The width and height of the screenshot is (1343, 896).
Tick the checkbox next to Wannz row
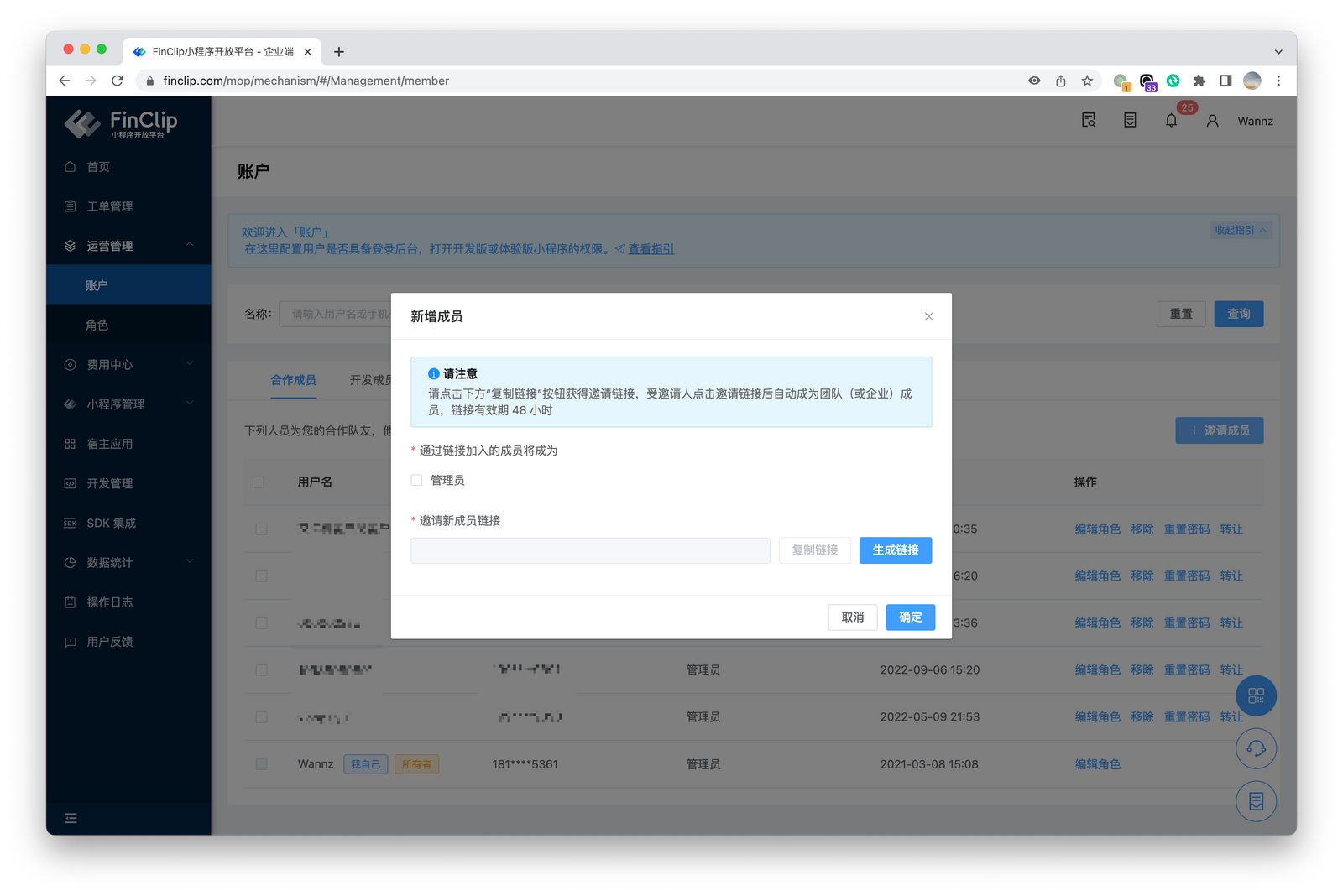point(261,763)
